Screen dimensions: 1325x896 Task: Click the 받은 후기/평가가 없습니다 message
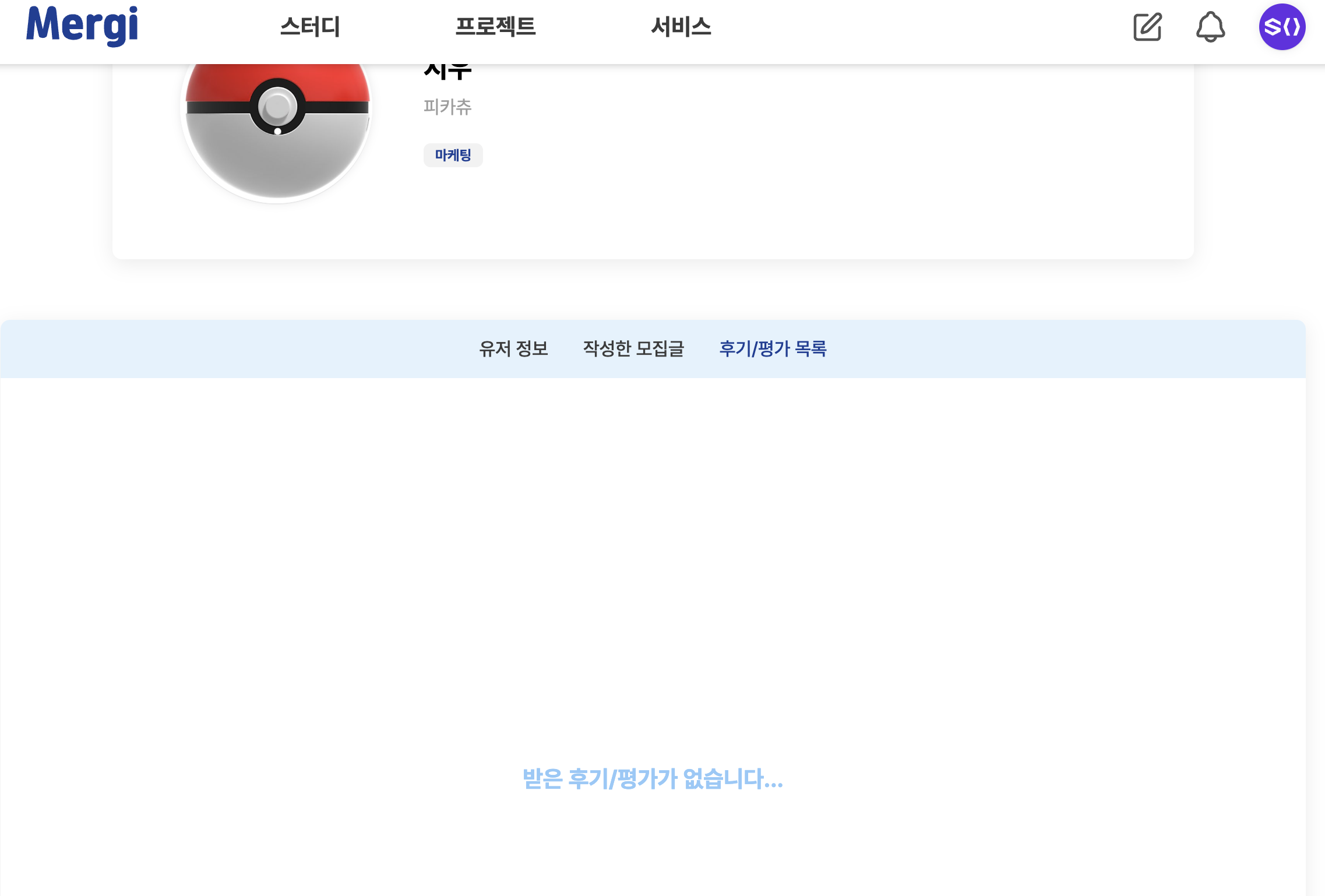coord(653,779)
